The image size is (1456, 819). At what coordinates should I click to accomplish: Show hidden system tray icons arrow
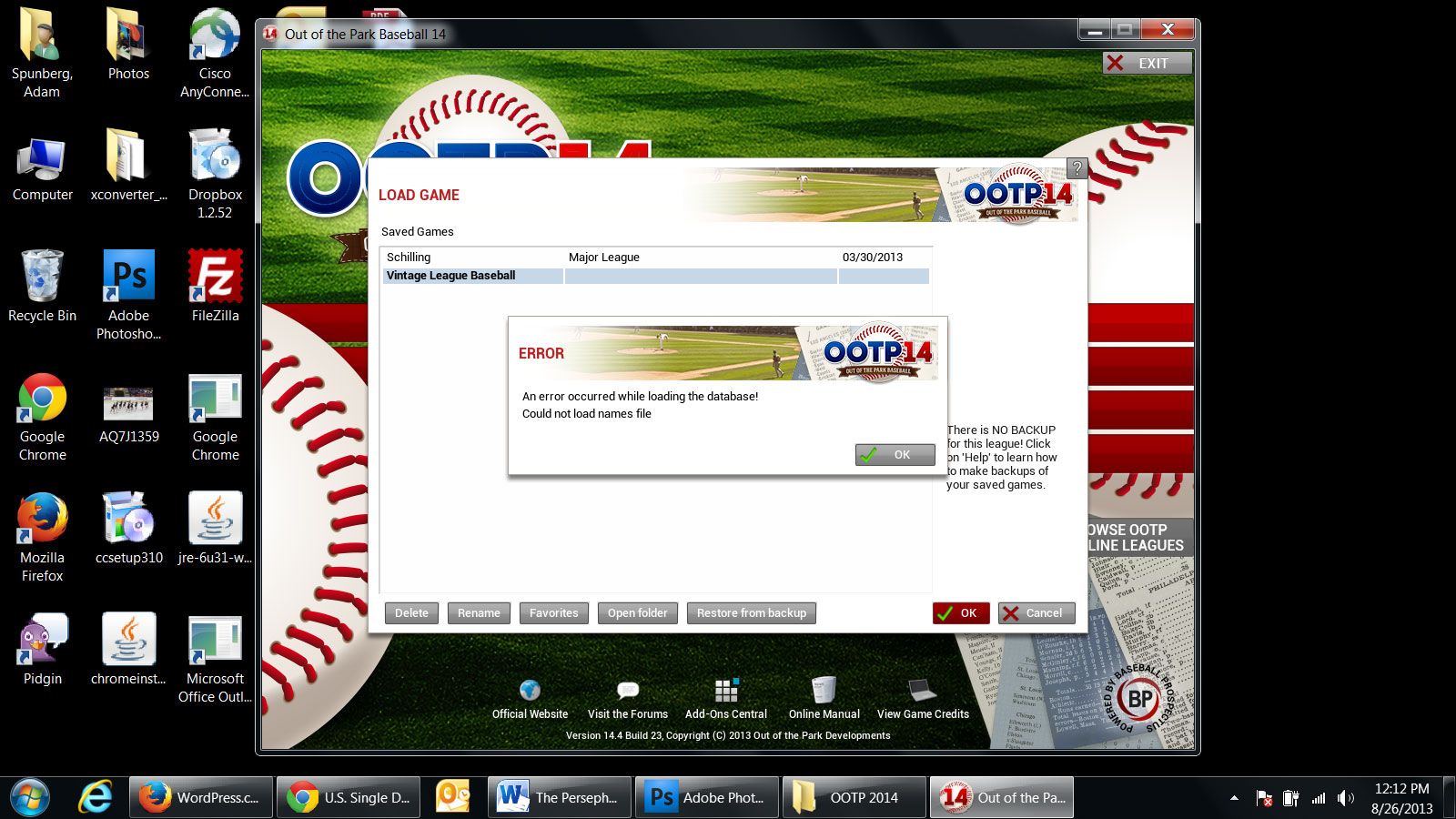point(1234,798)
